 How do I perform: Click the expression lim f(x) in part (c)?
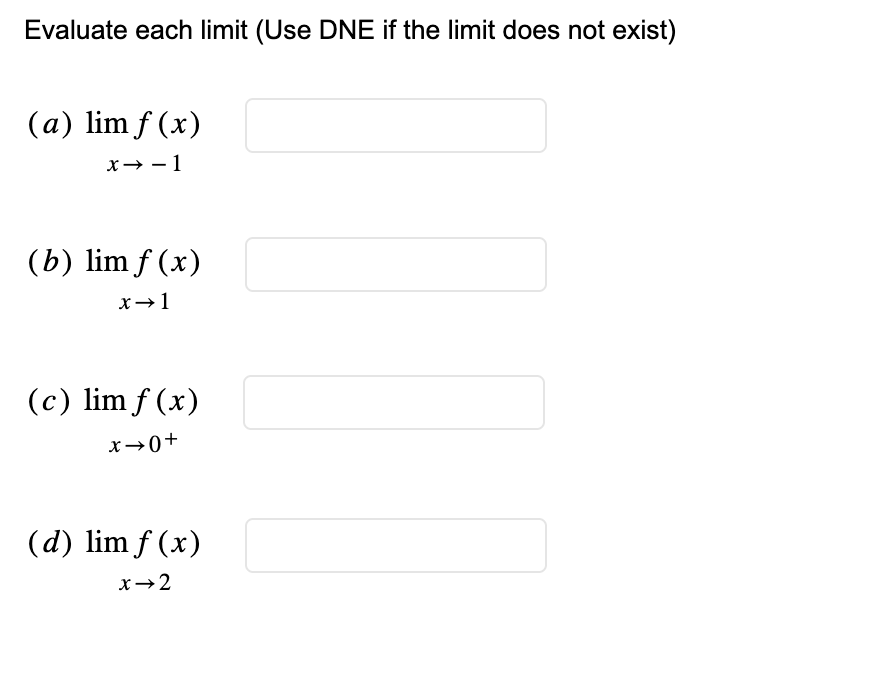[144, 400]
